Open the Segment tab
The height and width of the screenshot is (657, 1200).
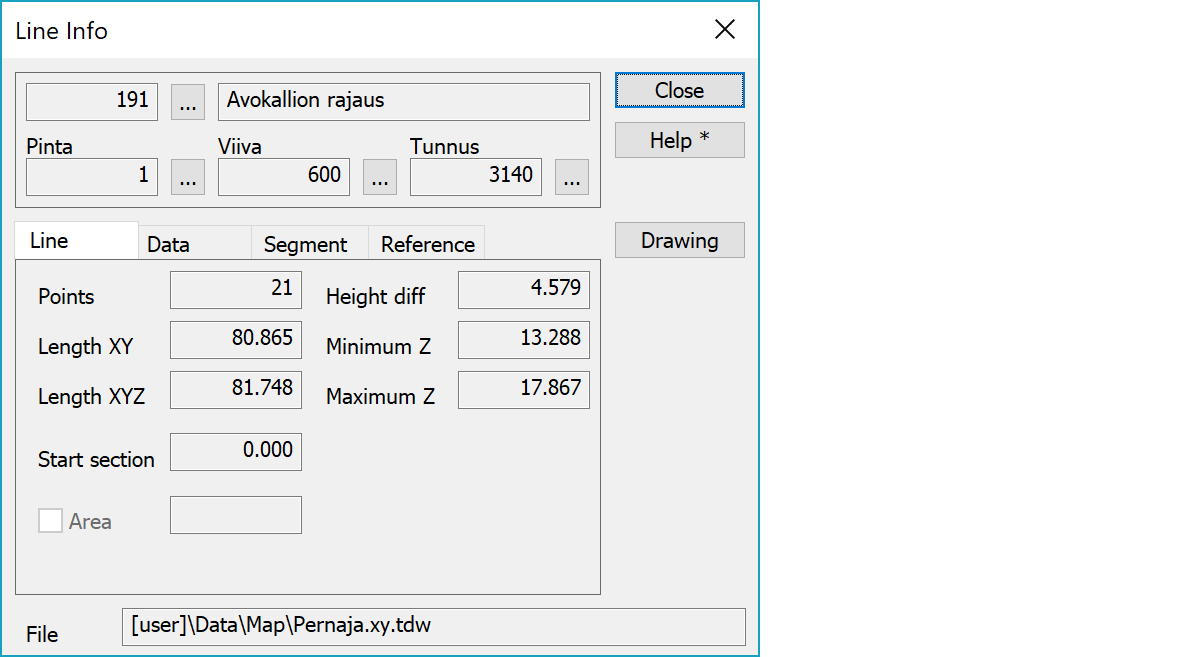click(305, 244)
